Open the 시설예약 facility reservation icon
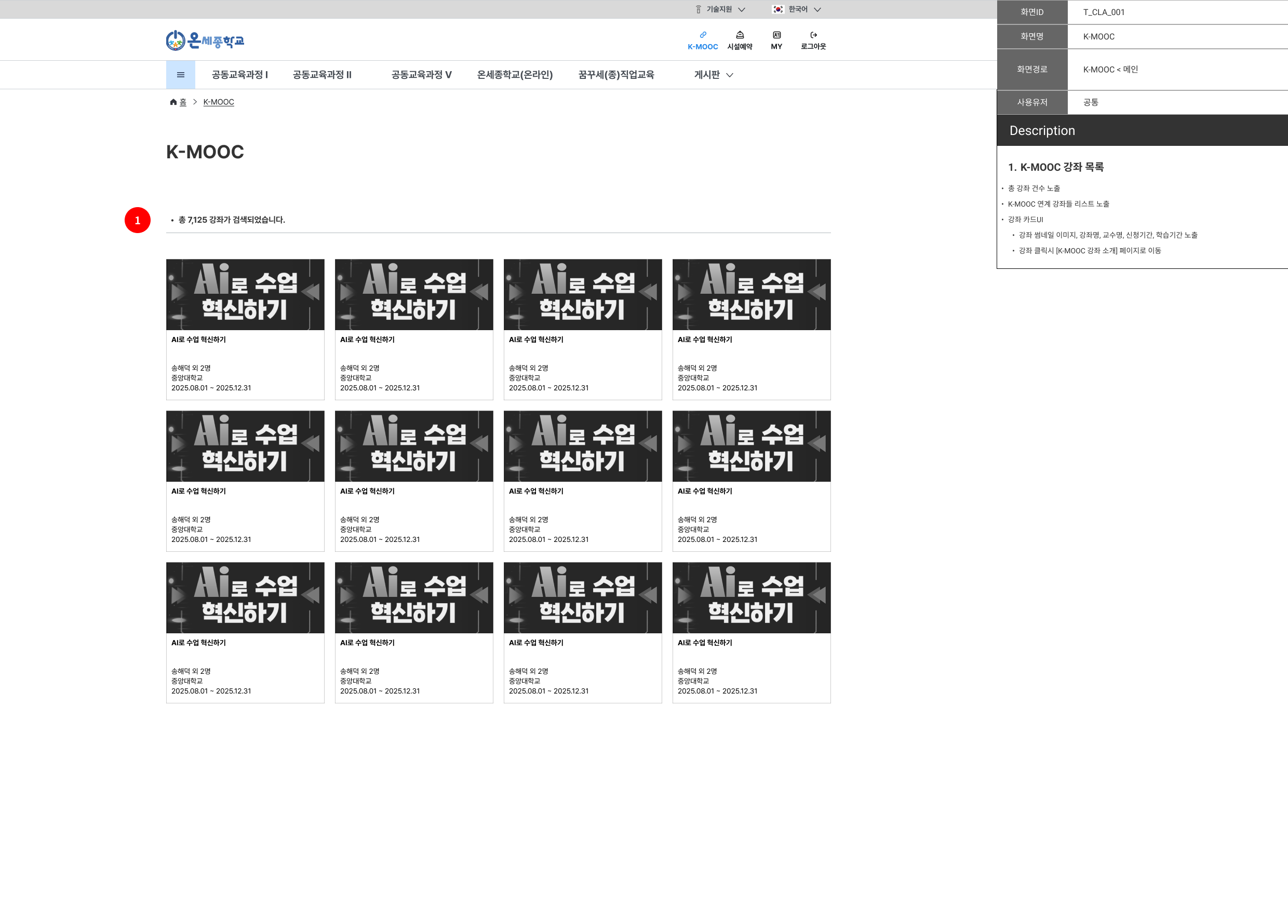This screenshot has height=924, width=1288. point(740,35)
